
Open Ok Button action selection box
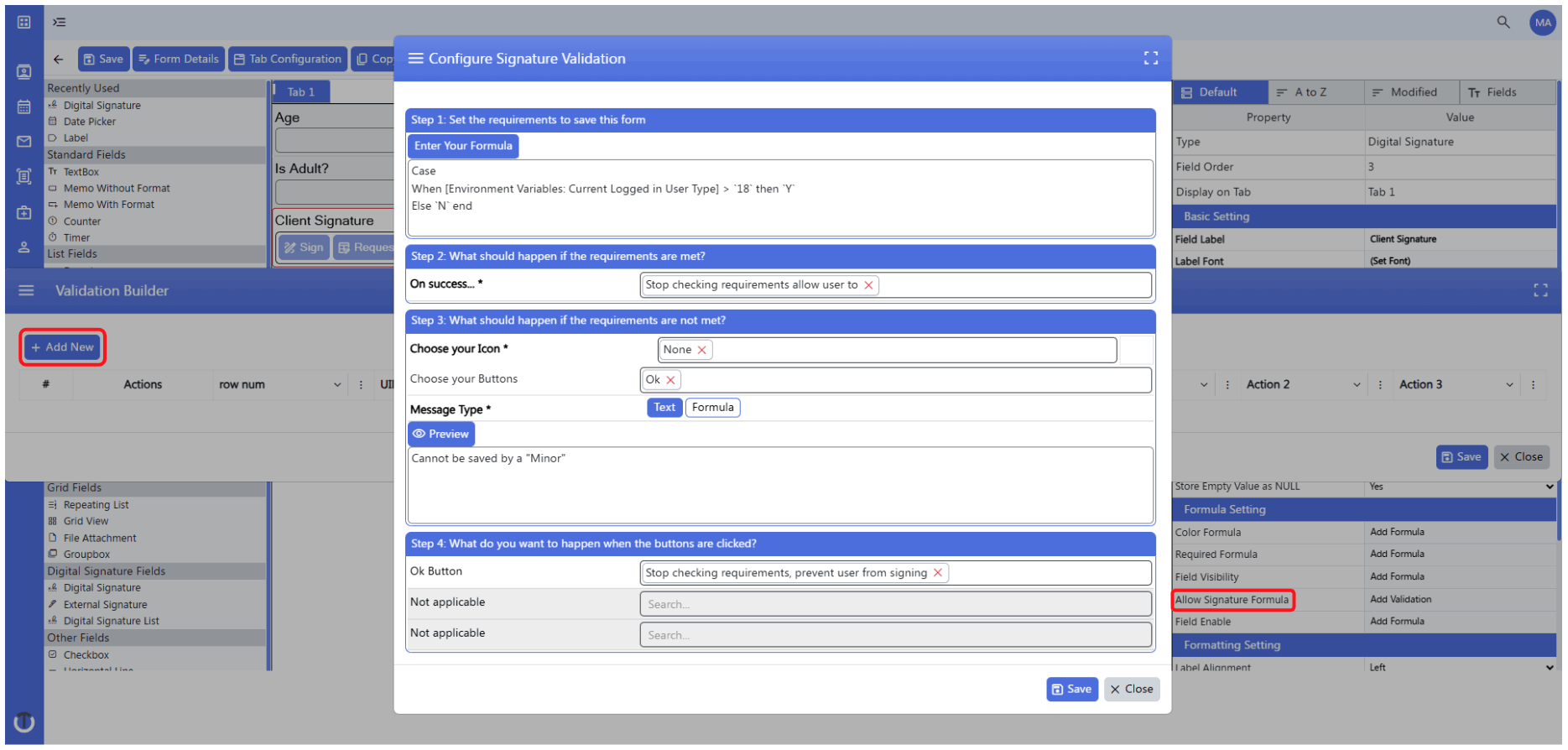895,573
